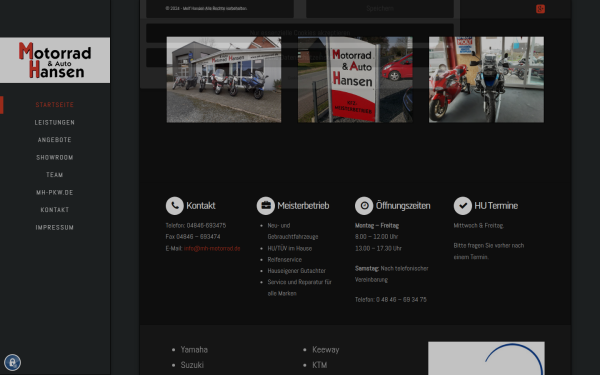Click the 'Montag – Freitag' text

point(377,225)
